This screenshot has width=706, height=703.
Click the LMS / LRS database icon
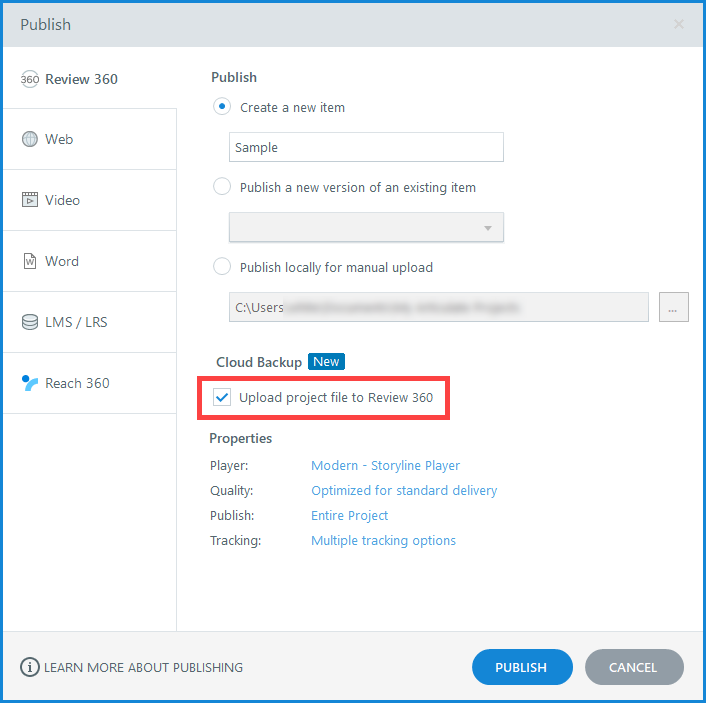coord(30,322)
